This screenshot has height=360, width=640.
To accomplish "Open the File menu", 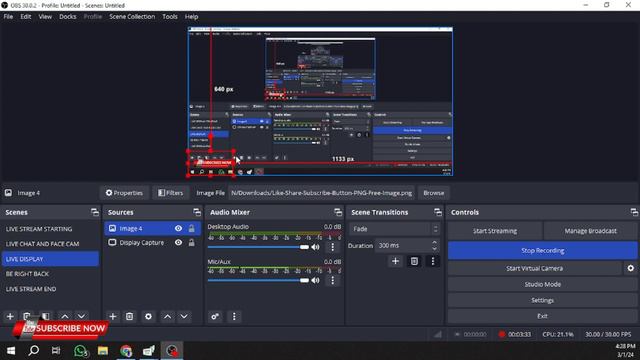I will click(8, 17).
